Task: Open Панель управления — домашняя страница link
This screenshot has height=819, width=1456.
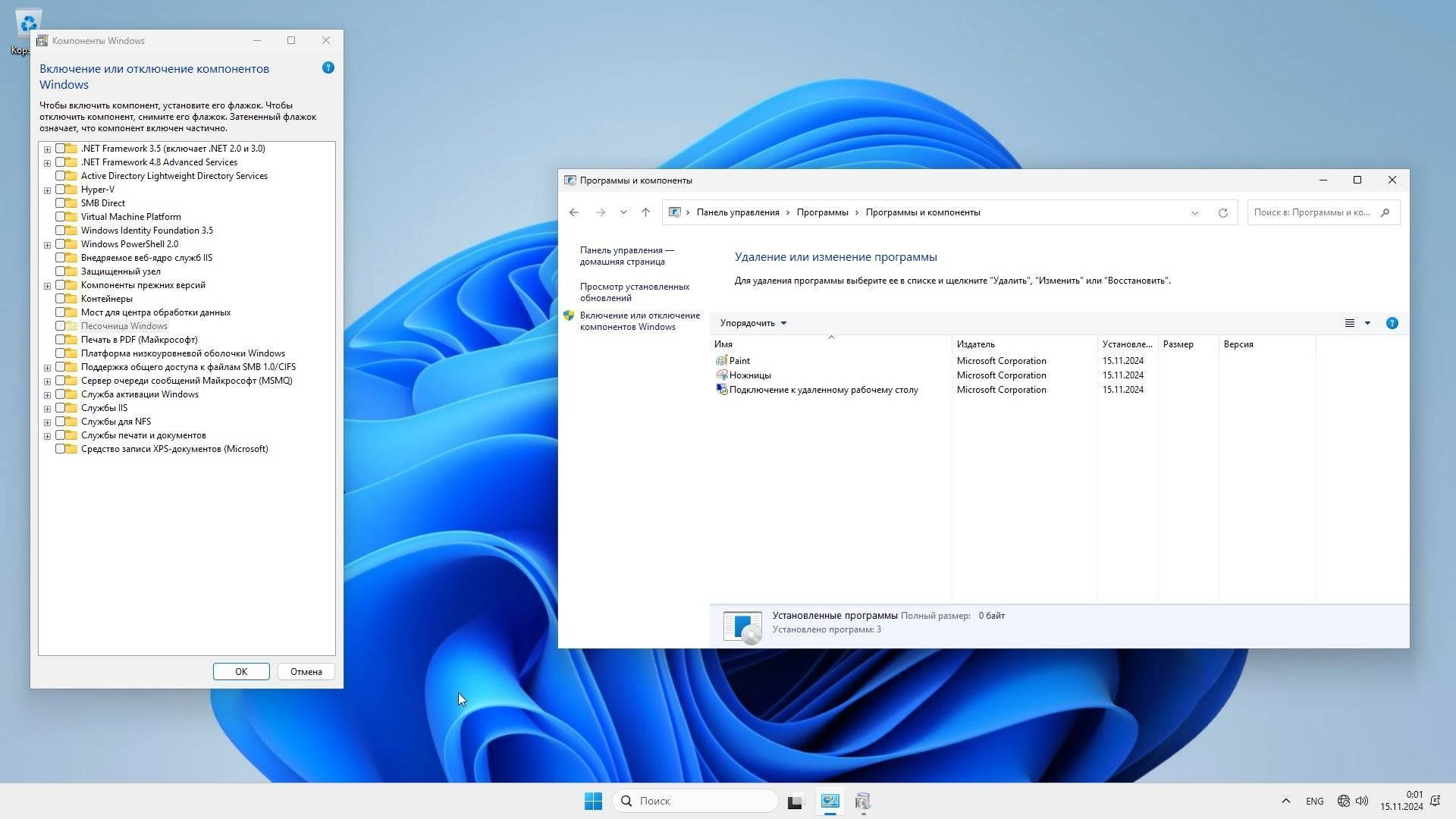Action: click(x=627, y=256)
